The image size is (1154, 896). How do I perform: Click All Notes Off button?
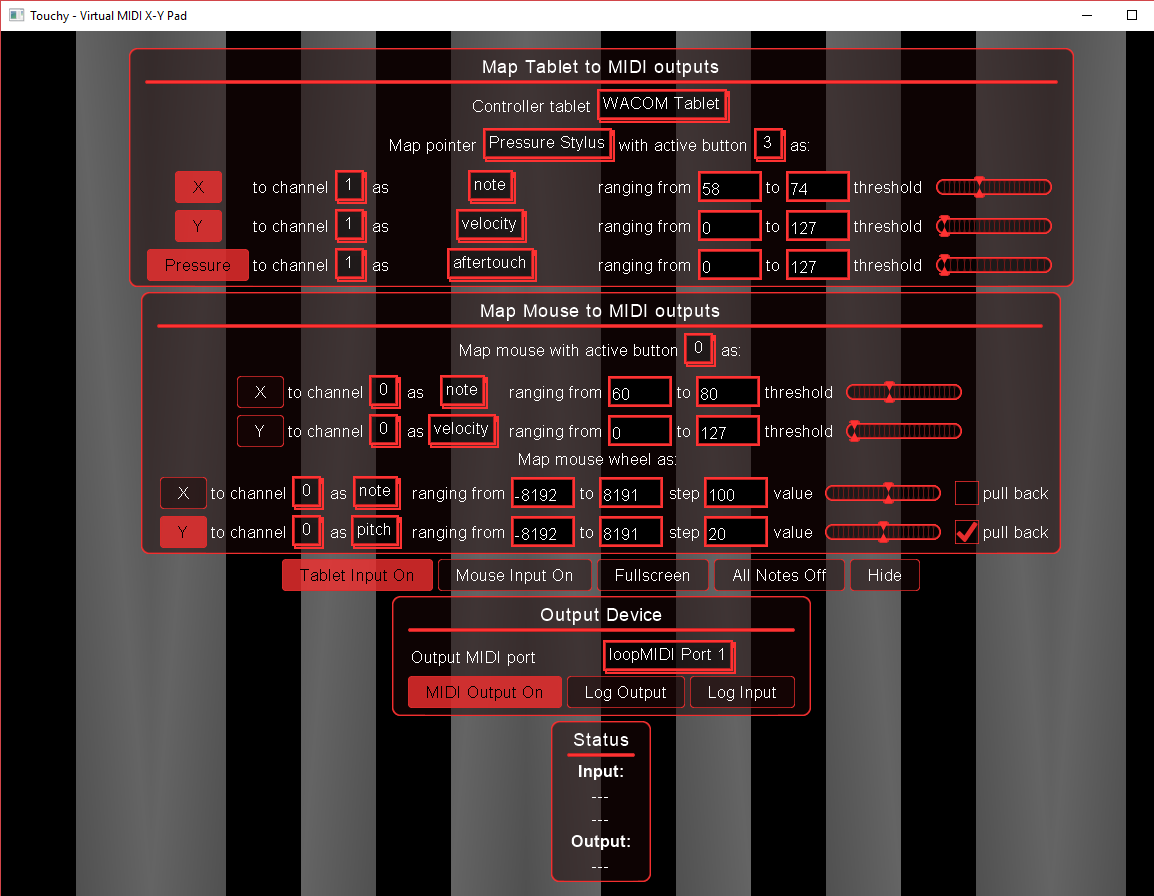tap(779, 575)
